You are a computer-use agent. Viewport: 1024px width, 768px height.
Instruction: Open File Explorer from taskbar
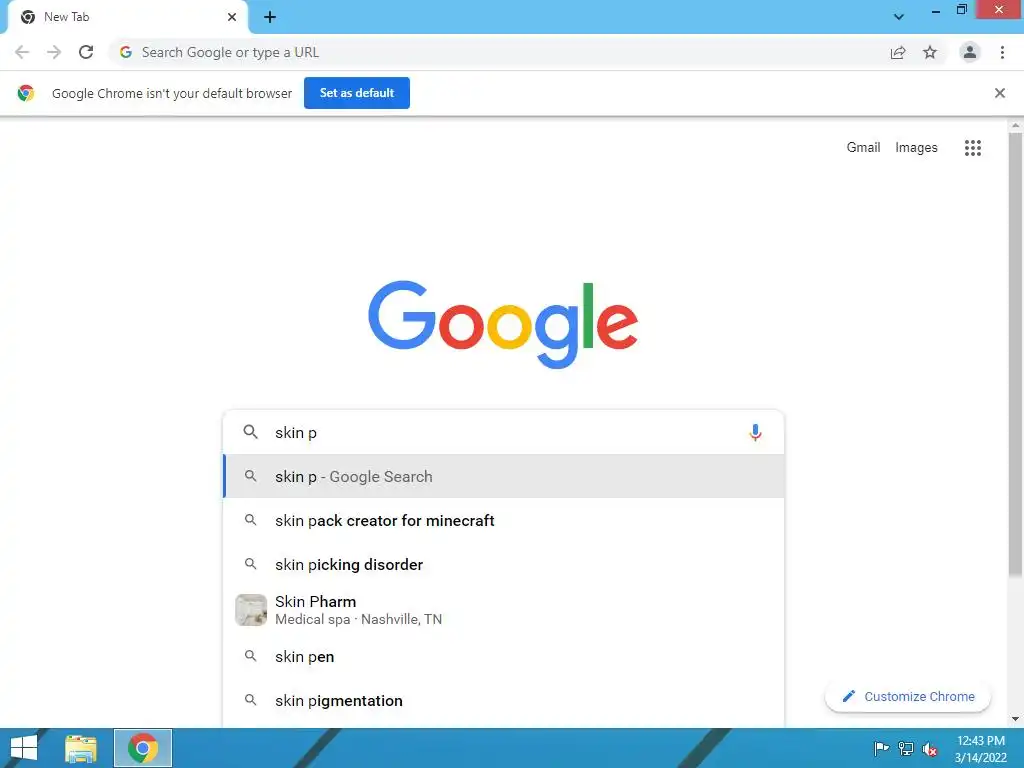point(81,748)
